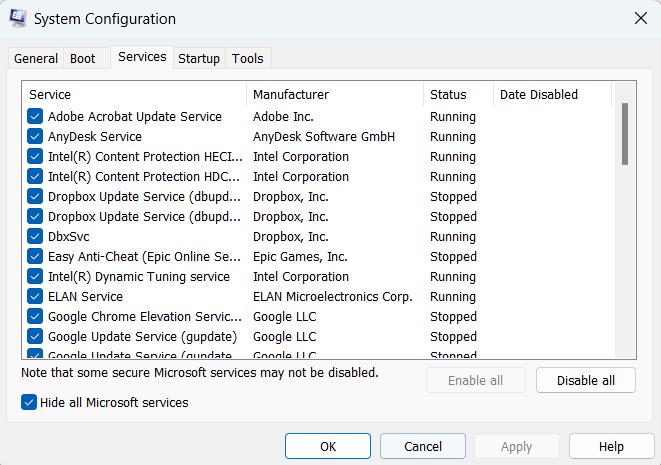
Task: Close the System Configuration window
Action: [641, 18]
